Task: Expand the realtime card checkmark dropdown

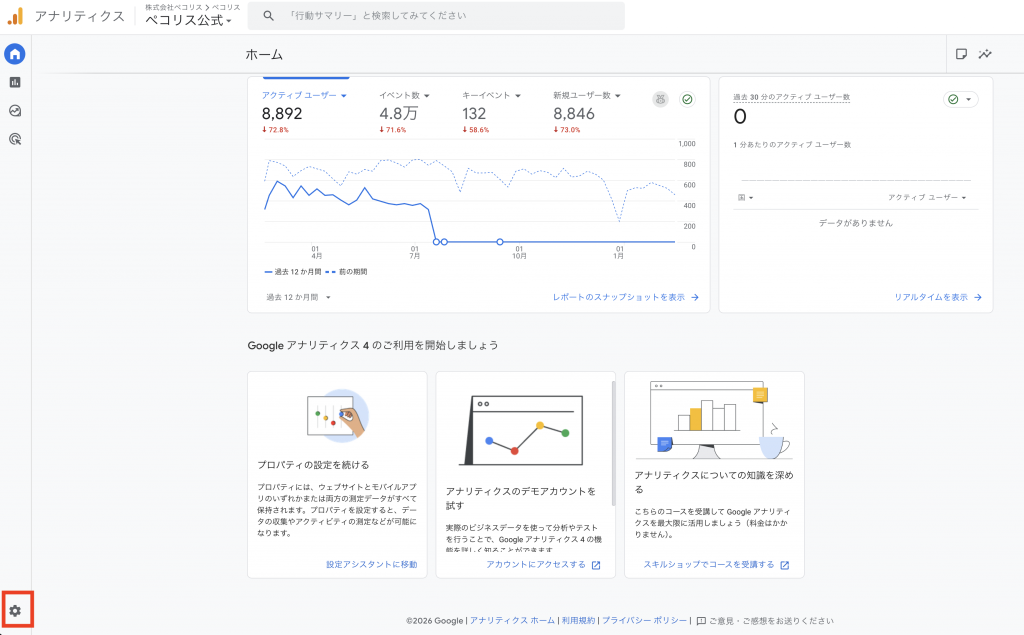Action: point(961,99)
